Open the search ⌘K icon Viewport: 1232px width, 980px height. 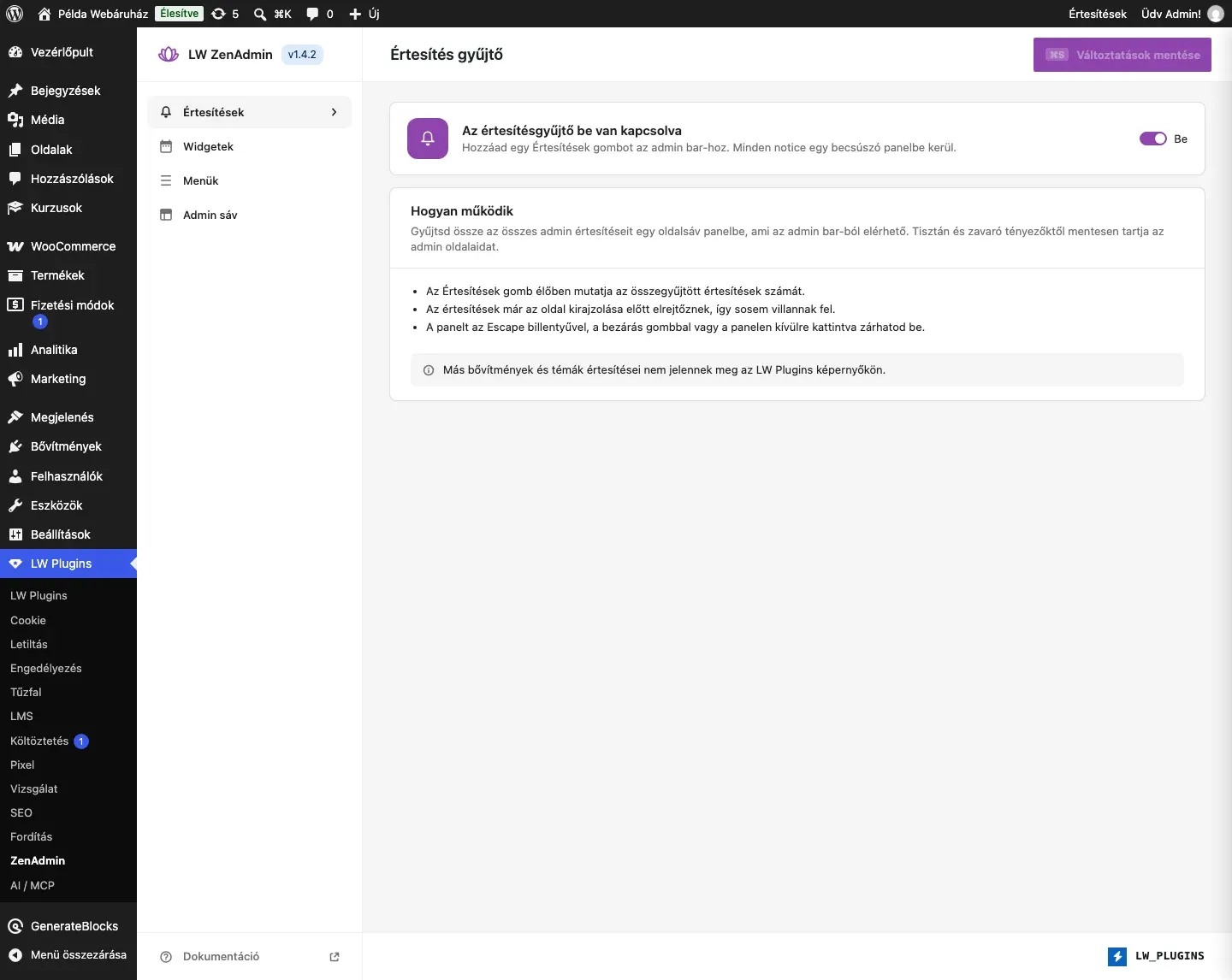260,14
